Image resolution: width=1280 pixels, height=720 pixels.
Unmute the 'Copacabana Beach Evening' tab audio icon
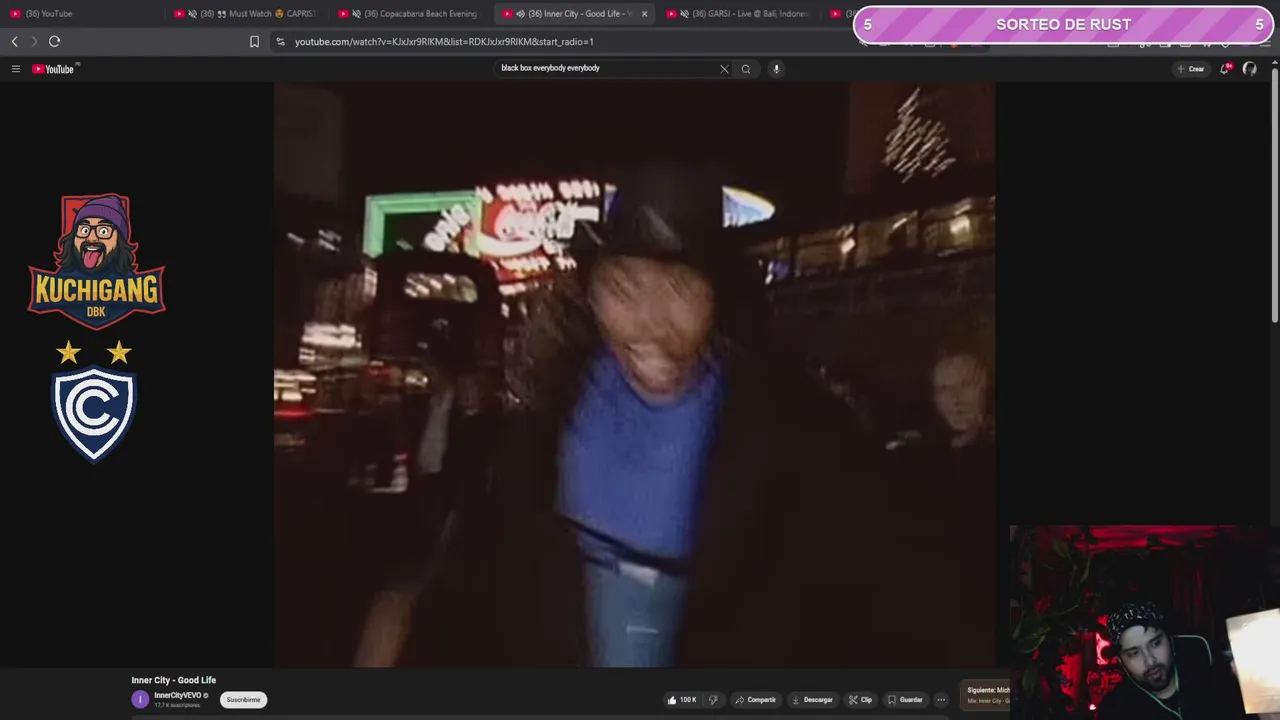(356, 14)
